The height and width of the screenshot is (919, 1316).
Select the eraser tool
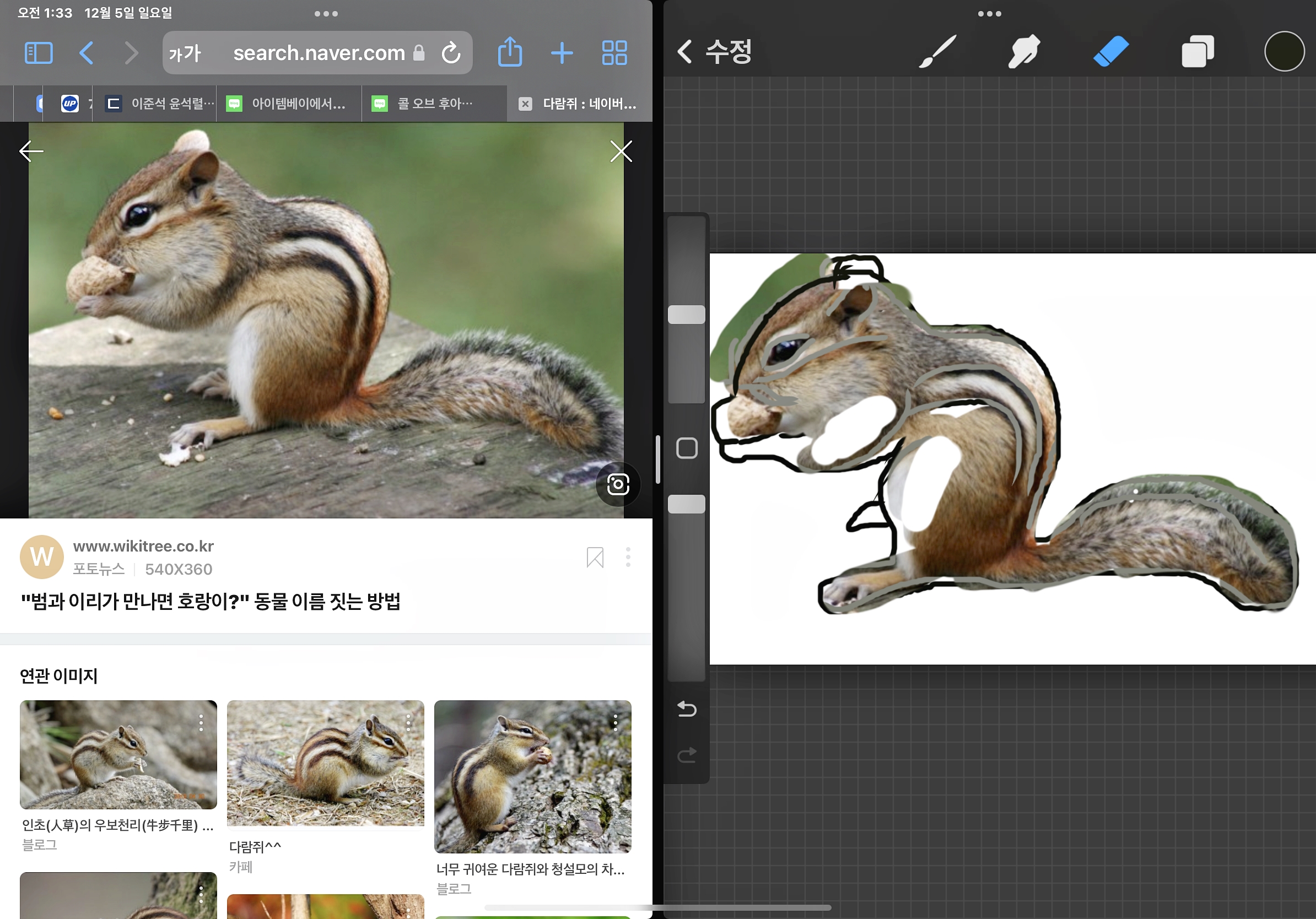[1111, 52]
